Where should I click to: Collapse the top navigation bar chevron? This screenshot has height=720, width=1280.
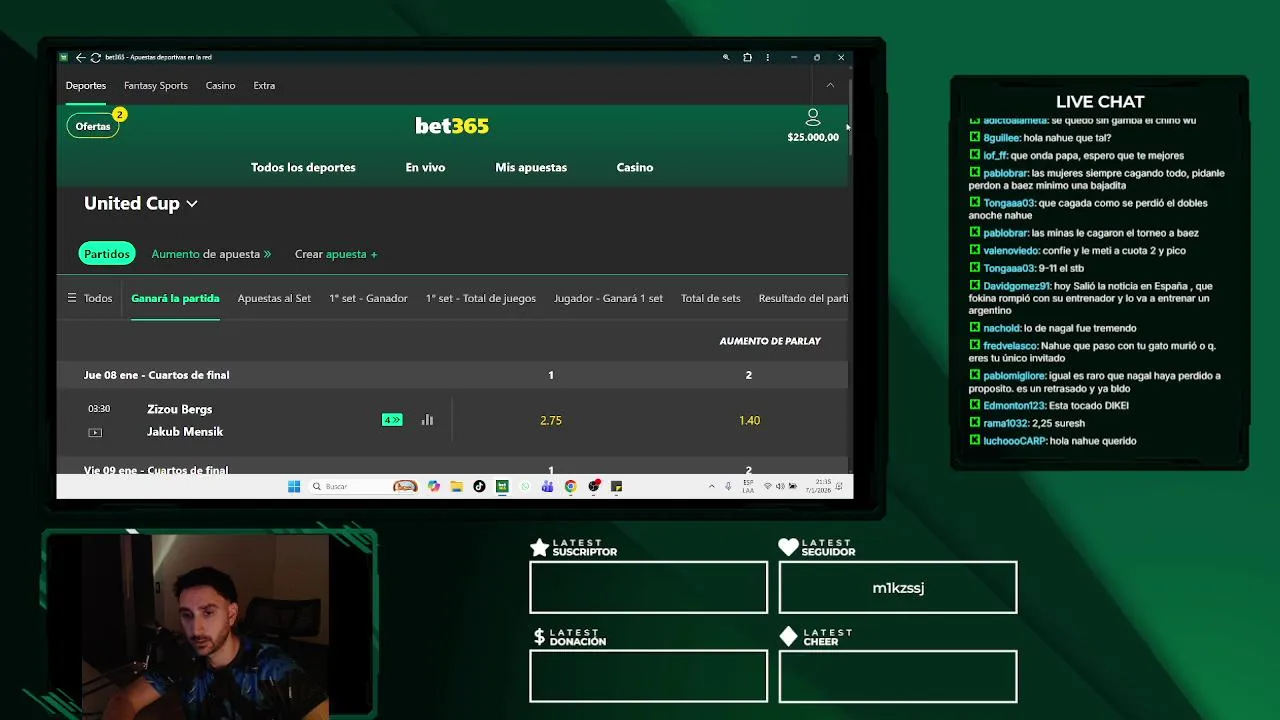click(830, 85)
